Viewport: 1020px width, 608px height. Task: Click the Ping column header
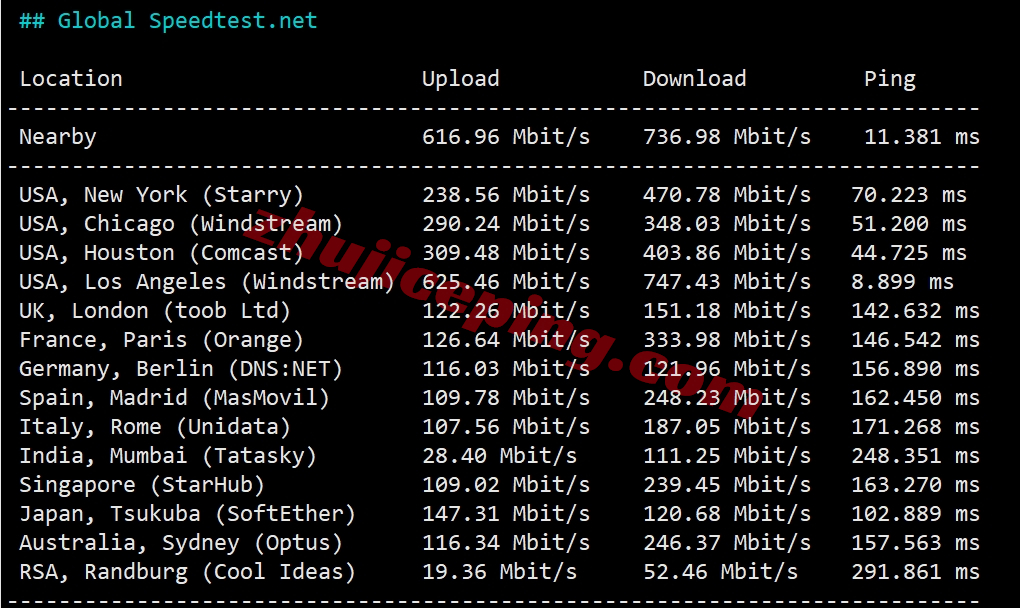[890, 79]
